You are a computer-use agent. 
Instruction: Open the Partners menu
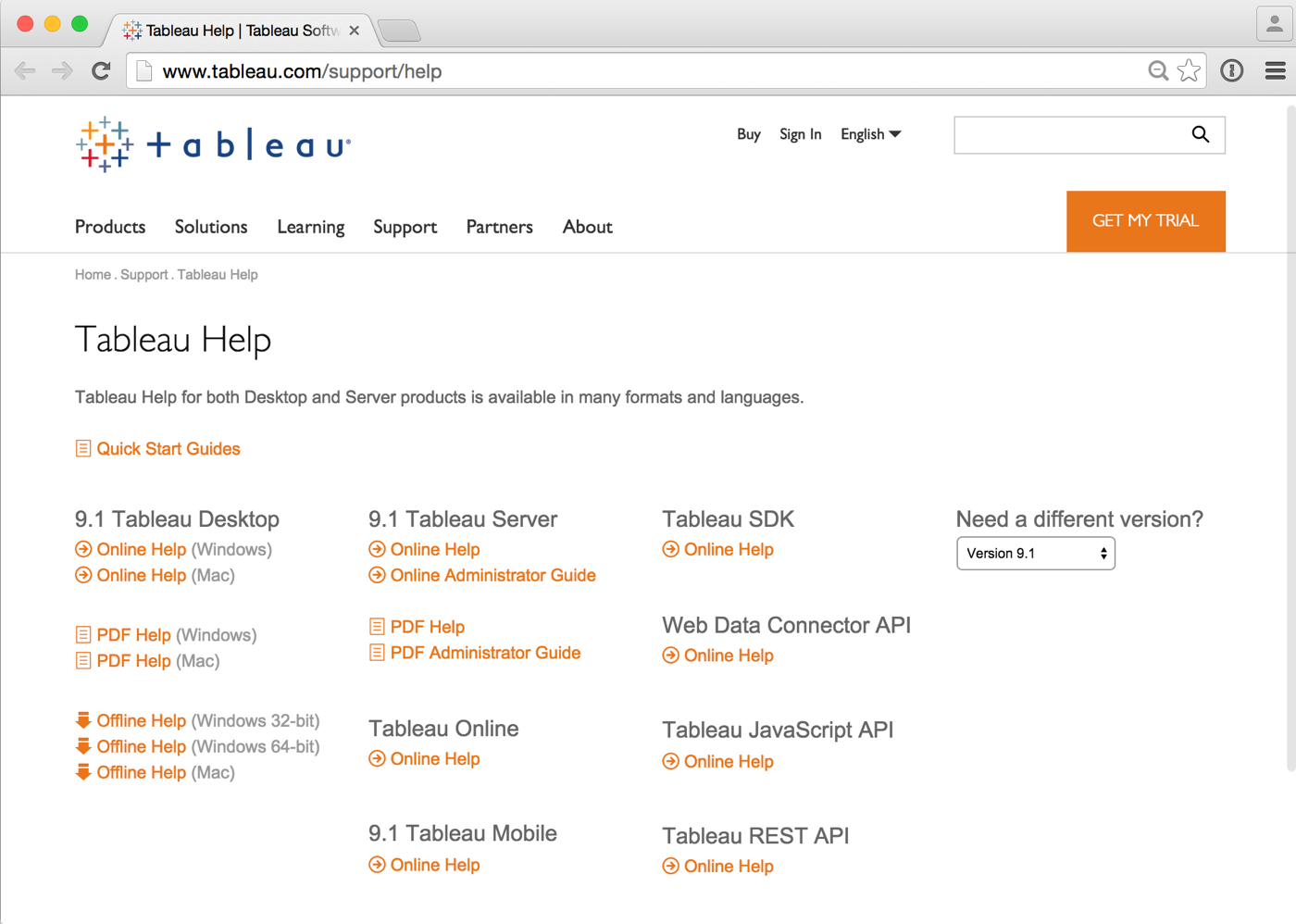point(500,227)
